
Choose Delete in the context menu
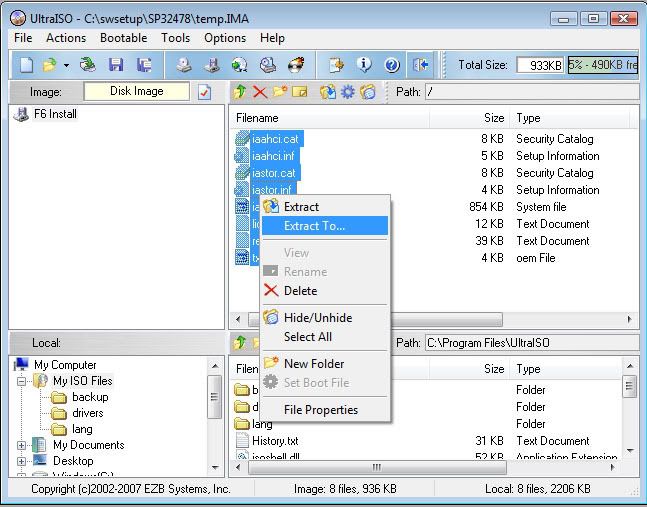(x=325, y=290)
